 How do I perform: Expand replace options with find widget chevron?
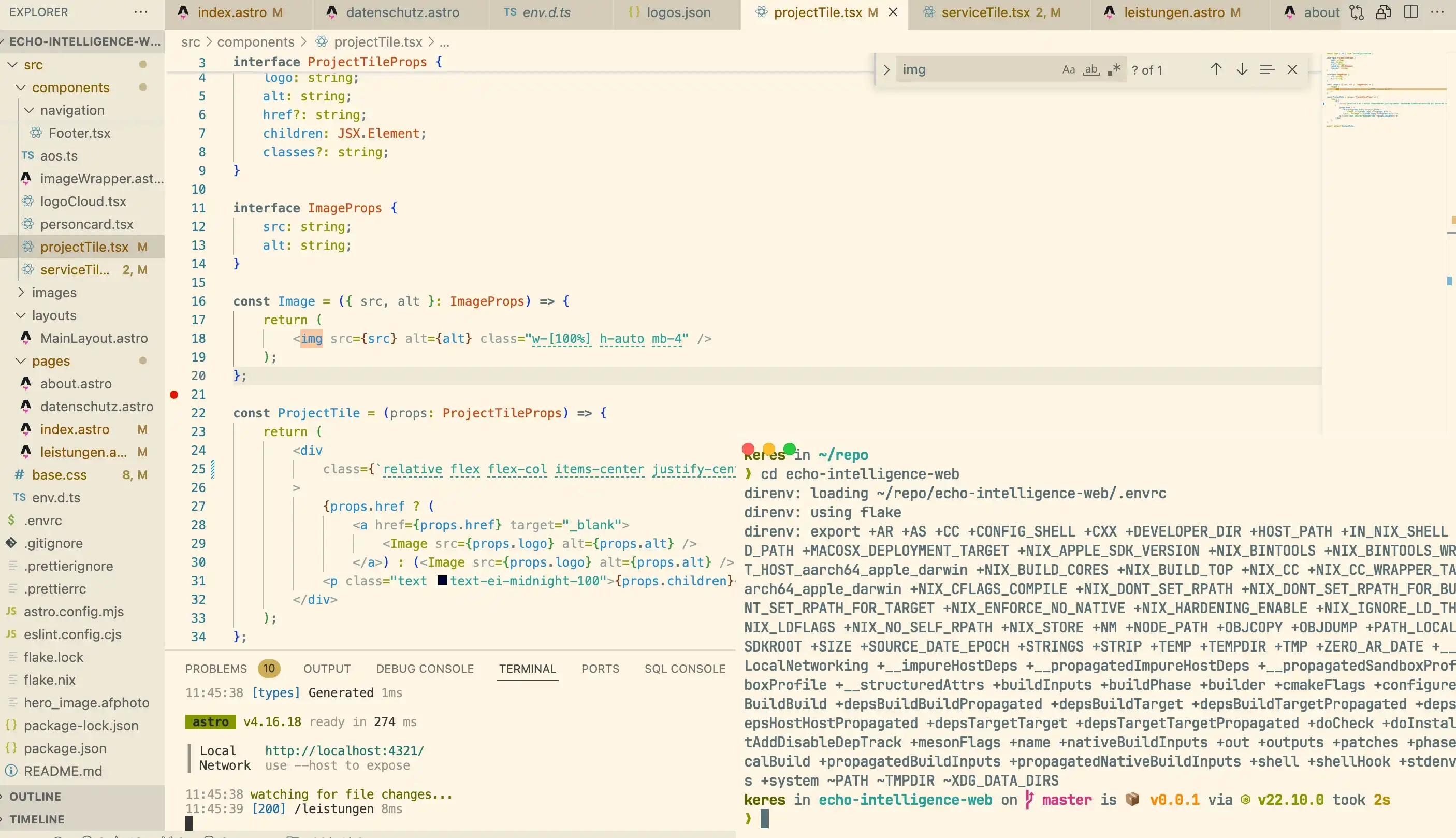click(886, 69)
